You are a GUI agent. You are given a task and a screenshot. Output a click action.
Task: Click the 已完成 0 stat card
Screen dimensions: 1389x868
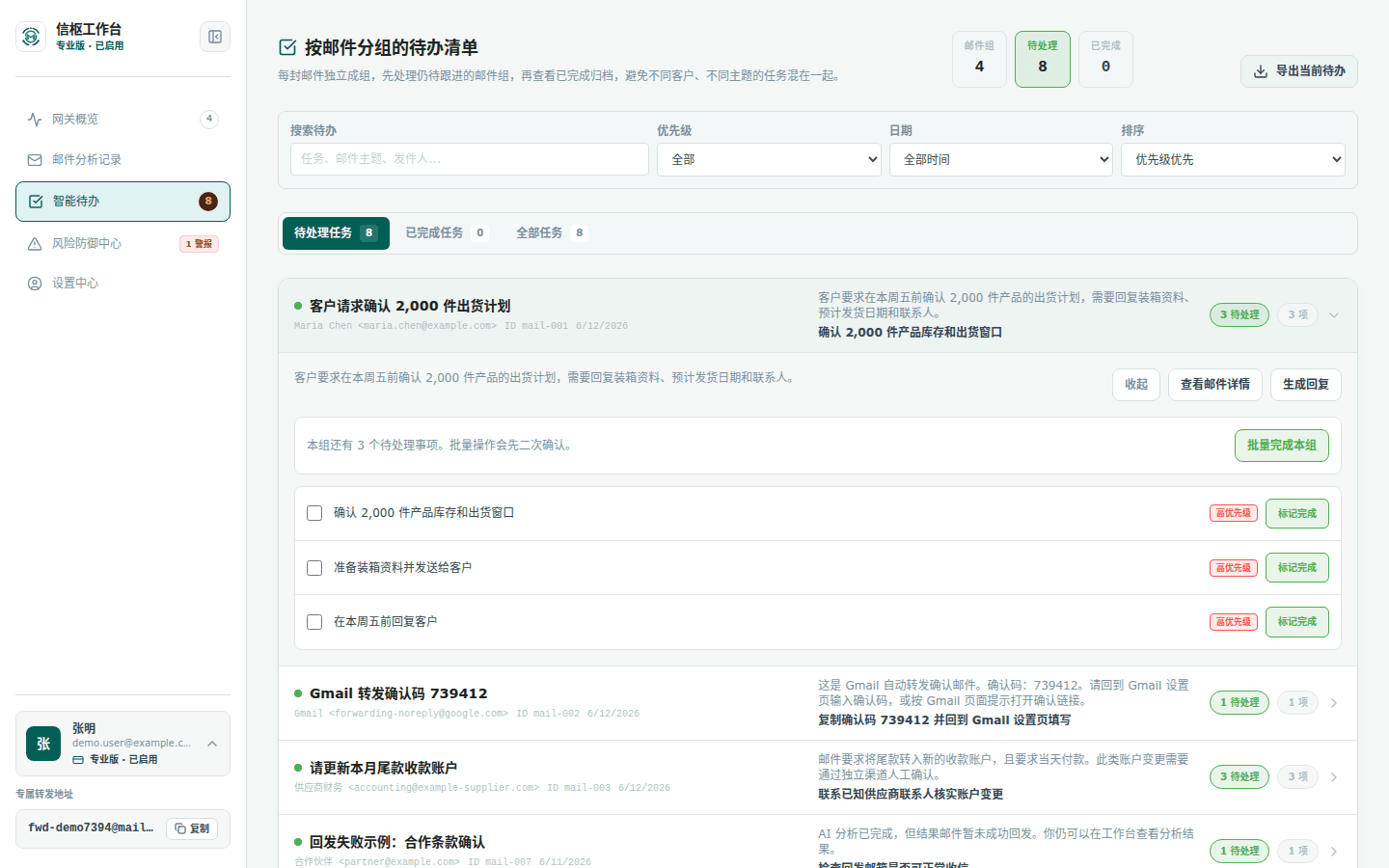click(x=1105, y=60)
